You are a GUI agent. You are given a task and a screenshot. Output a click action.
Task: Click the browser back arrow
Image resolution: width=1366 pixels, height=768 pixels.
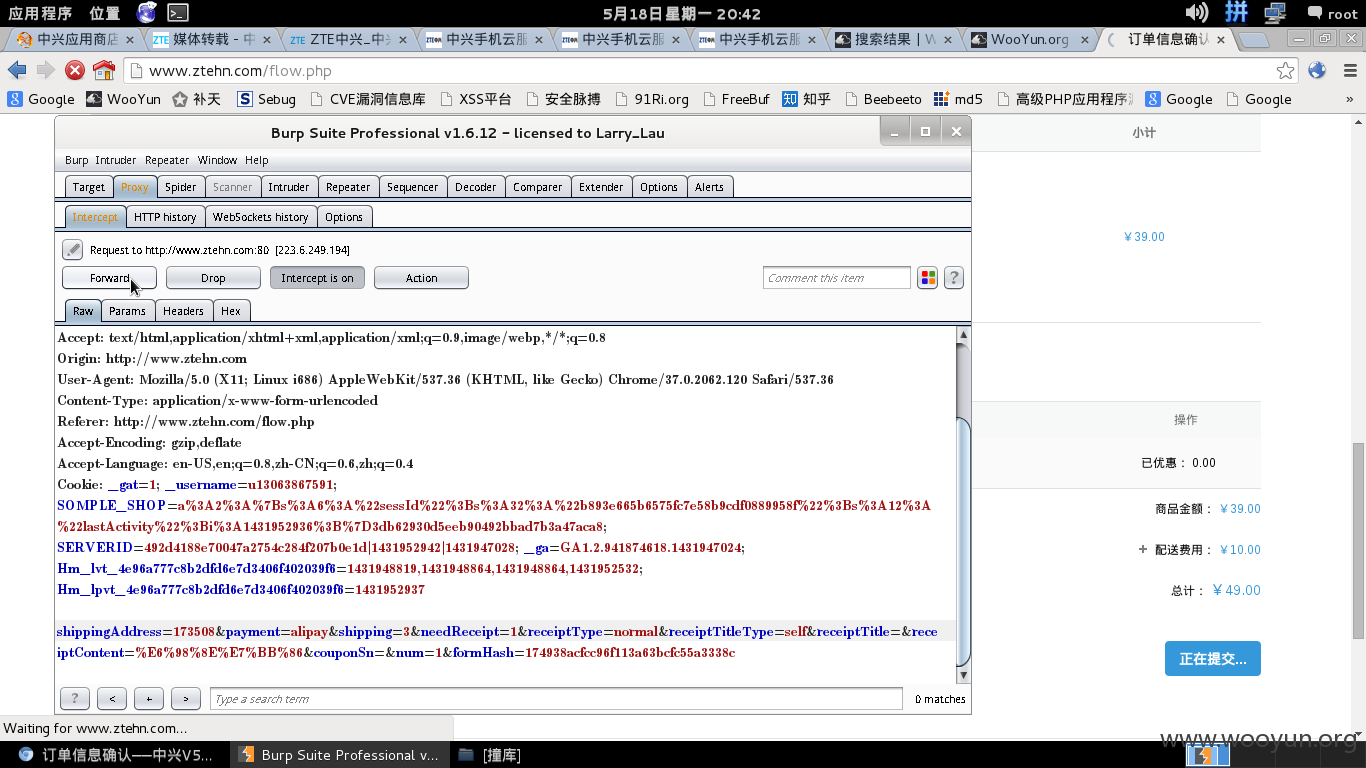pos(17,70)
